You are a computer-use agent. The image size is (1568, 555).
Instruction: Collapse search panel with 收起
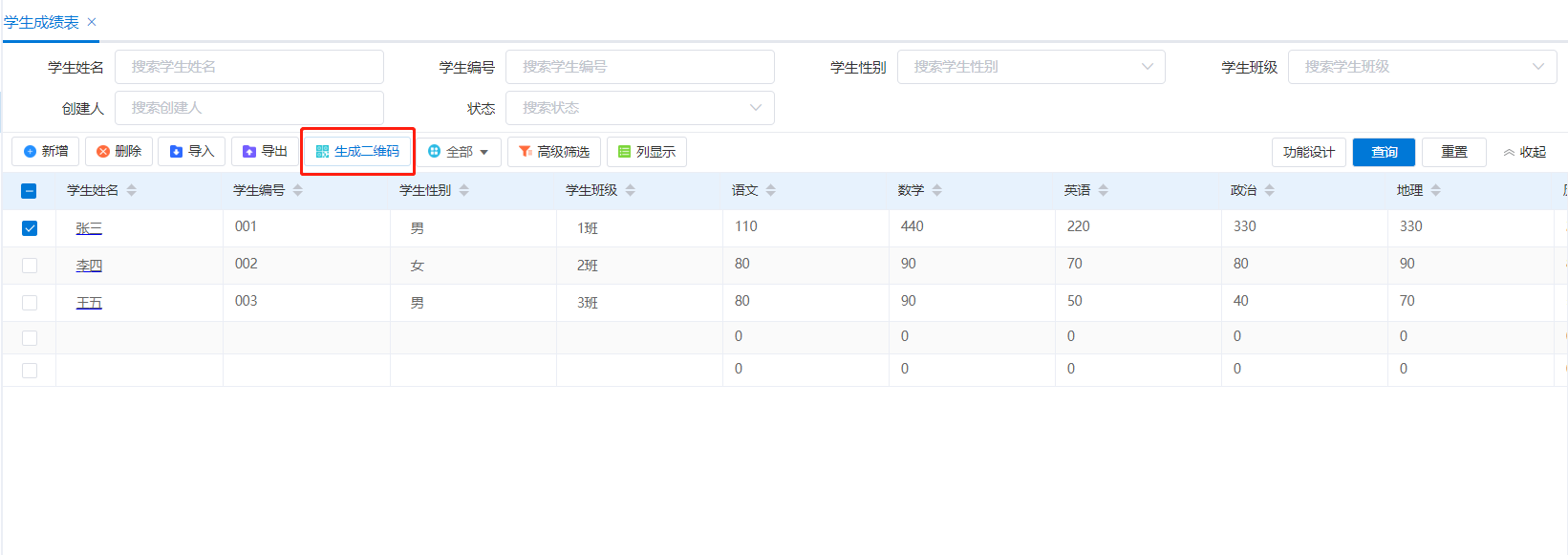pos(1525,152)
